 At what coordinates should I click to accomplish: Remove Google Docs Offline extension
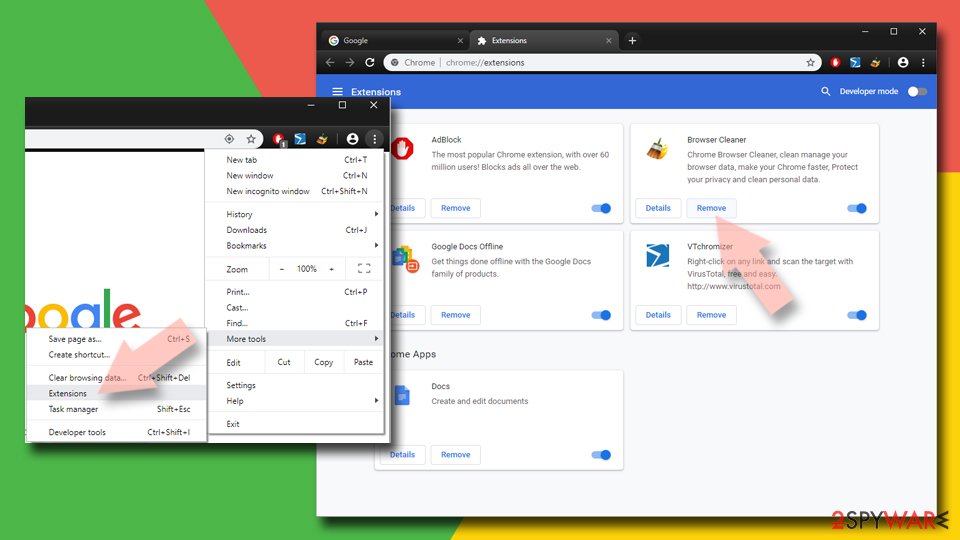click(456, 315)
